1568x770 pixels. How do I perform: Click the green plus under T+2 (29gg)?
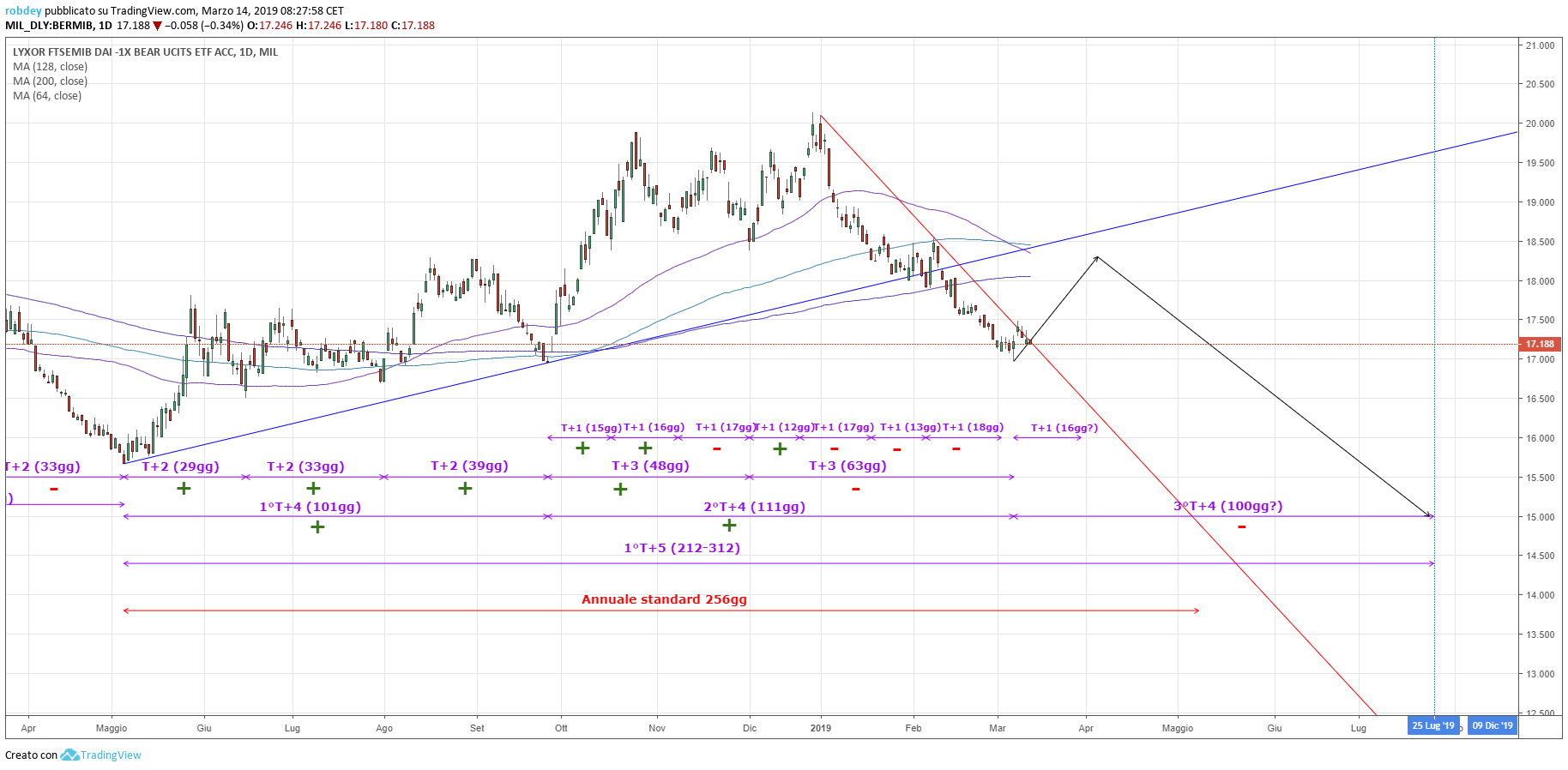pos(184,489)
